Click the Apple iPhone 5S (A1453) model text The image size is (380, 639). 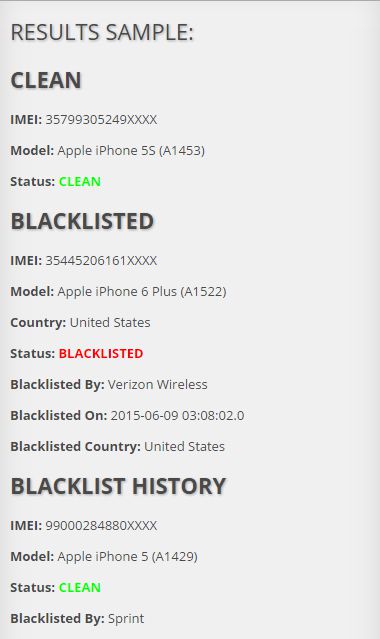tap(131, 151)
